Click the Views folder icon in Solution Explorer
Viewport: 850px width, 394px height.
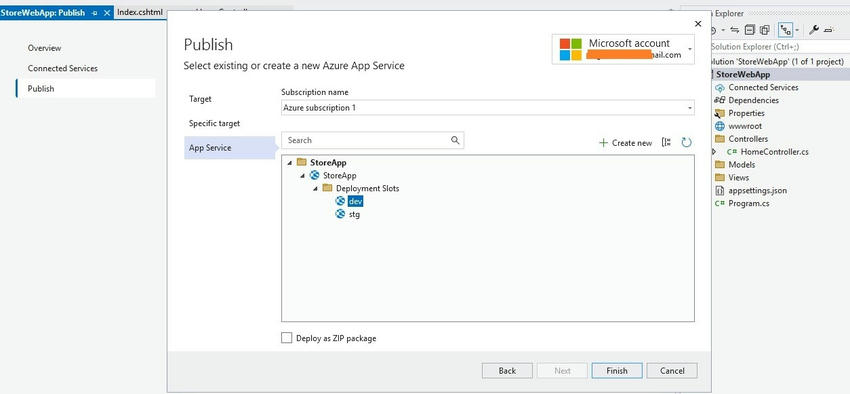point(720,178)
